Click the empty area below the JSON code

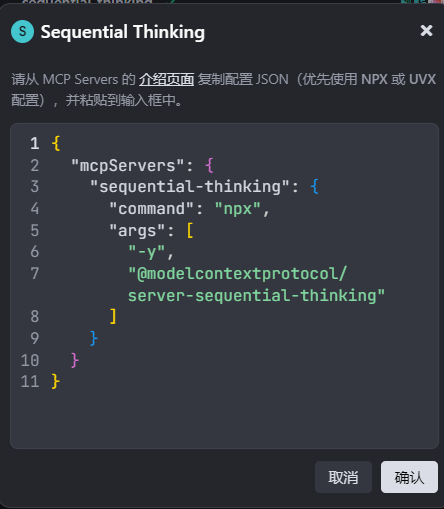coord(224,420)
